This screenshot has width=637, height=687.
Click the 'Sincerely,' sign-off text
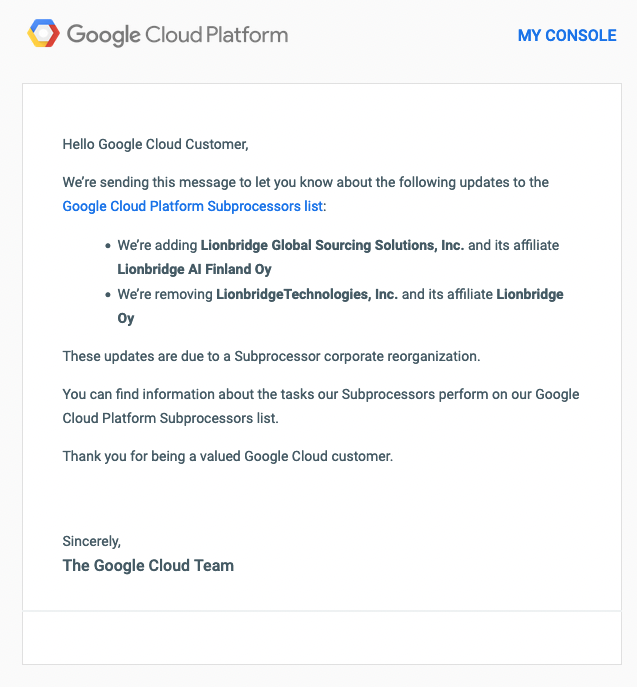[92, 541]
